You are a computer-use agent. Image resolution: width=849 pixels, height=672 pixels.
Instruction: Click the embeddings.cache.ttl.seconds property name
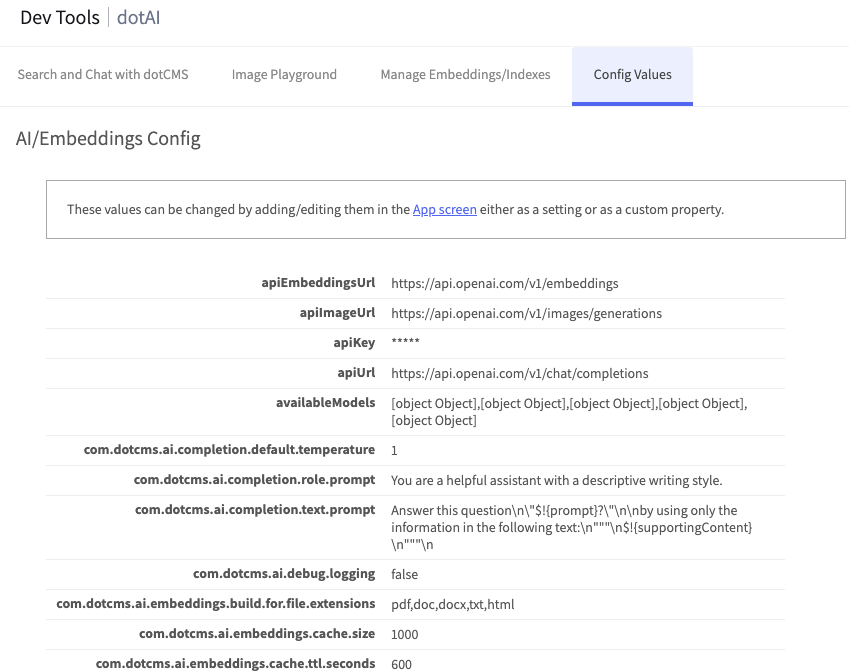(235, 663)
